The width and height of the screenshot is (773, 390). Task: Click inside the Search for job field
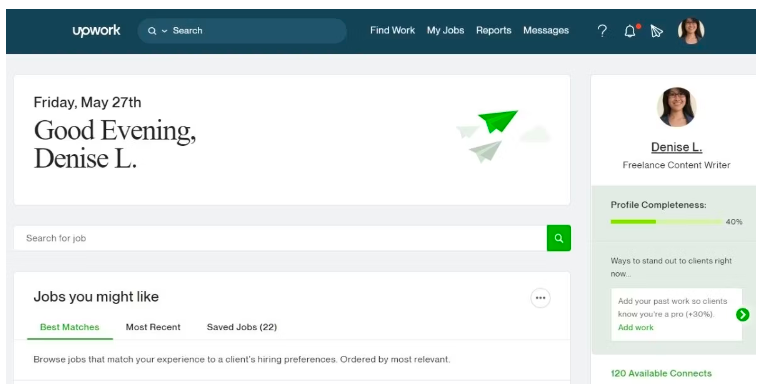click(280, 238)
